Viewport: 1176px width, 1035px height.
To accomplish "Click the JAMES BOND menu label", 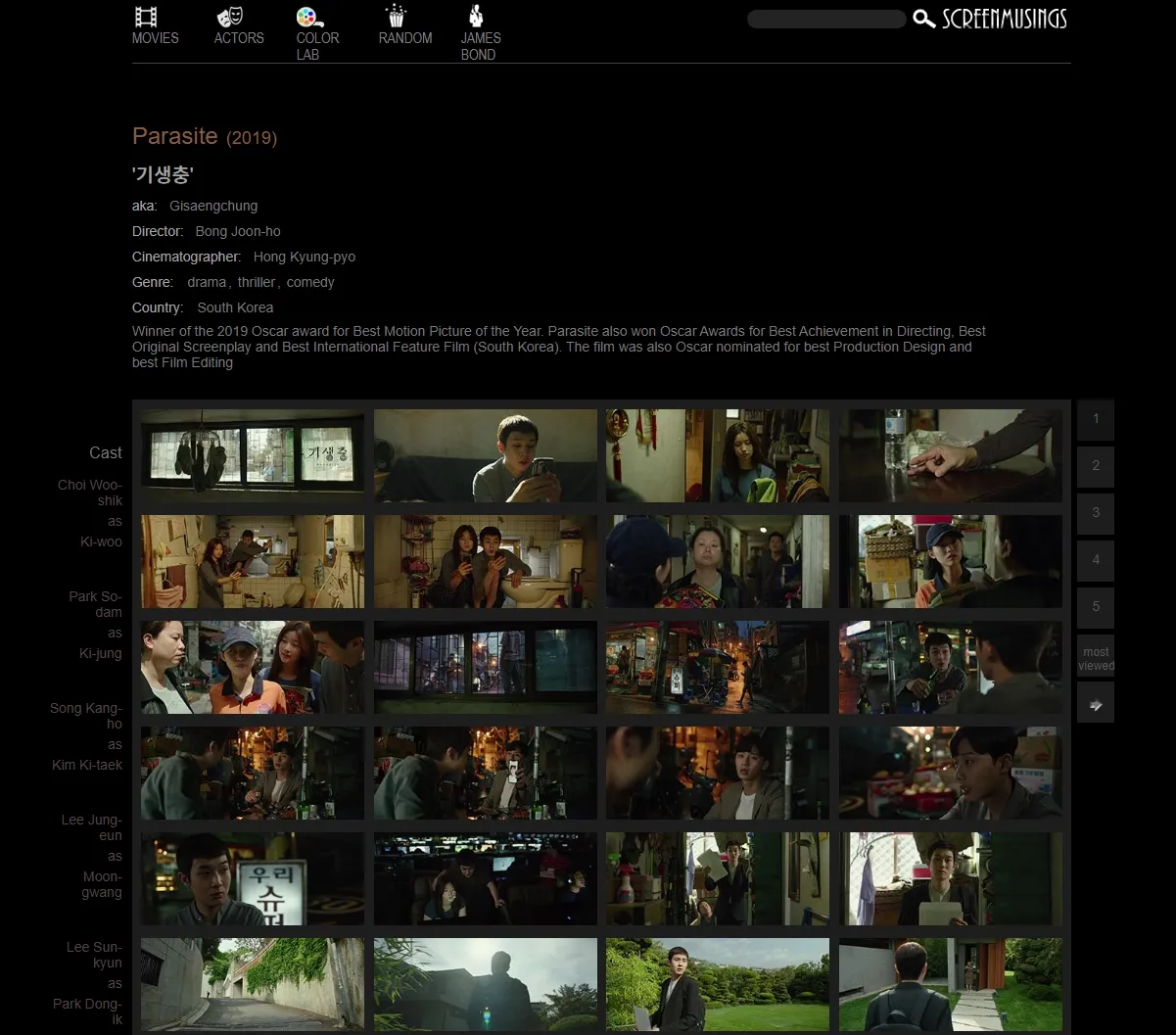I will coord(481,46).
